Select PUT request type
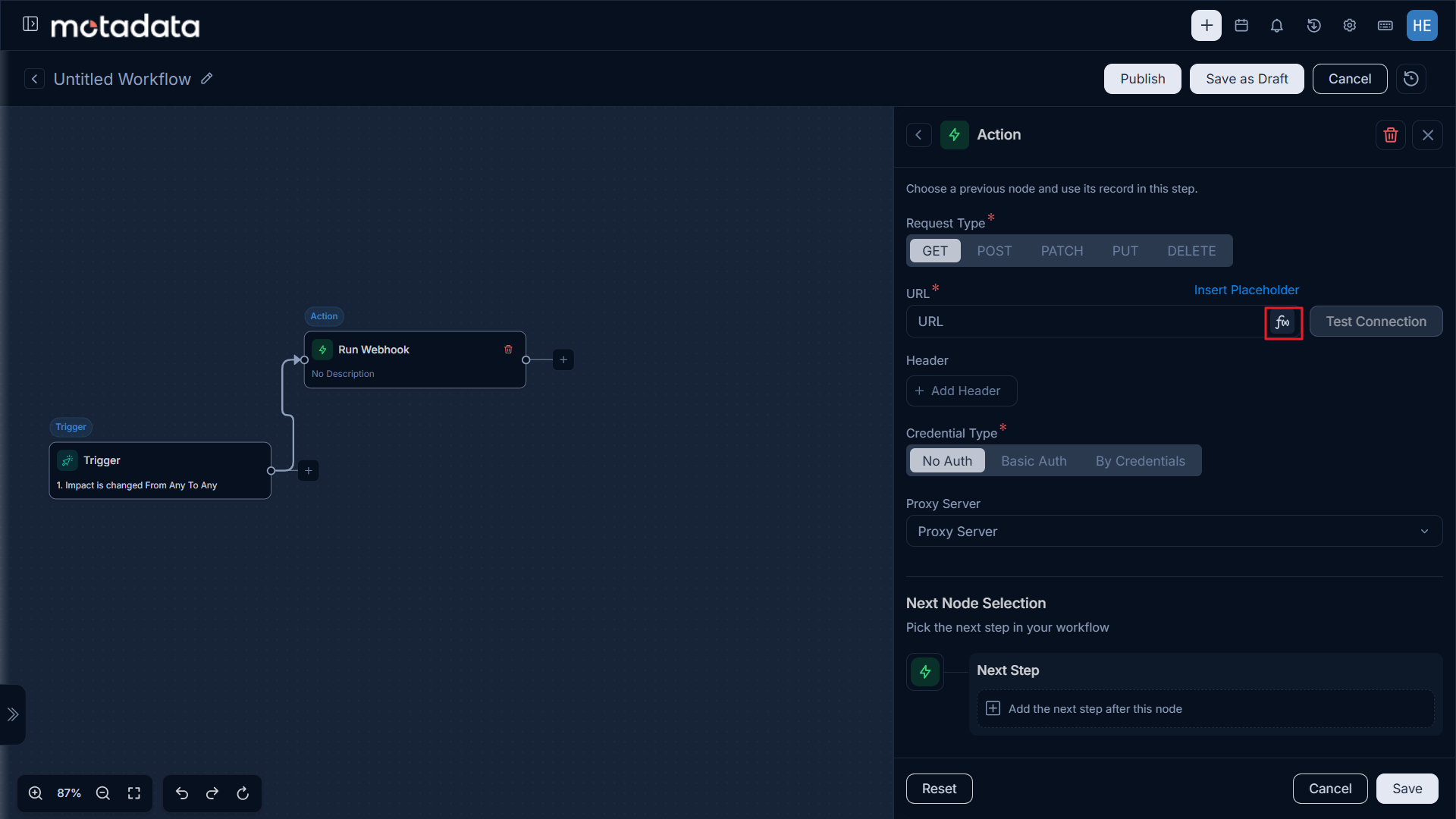 coord(1125,251)
